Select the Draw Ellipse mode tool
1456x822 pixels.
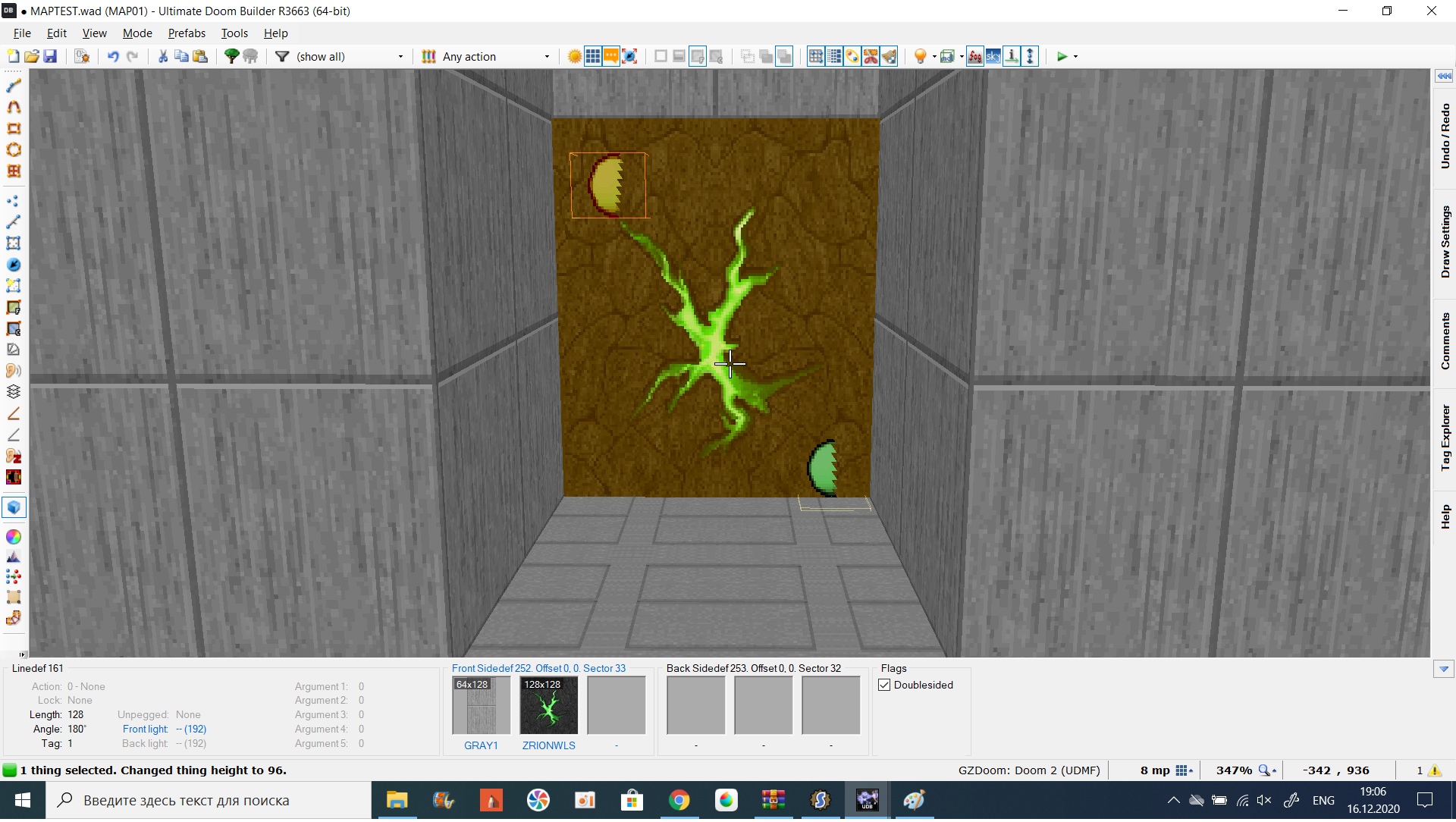(x=14, y=149)
